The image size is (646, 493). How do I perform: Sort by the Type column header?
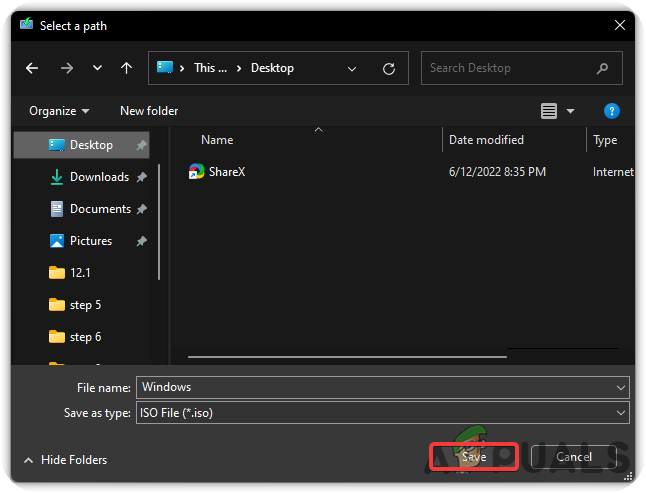point(605,140)
